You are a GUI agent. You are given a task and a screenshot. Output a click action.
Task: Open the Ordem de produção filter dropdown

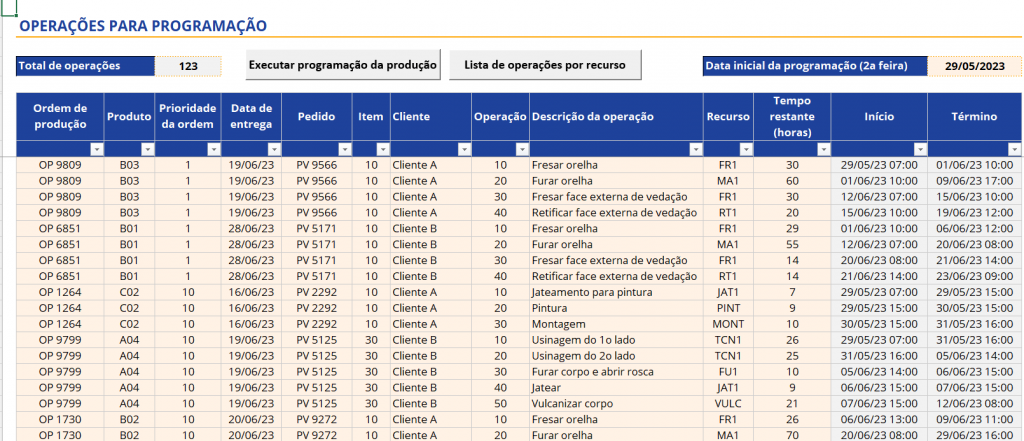point(96,149)
